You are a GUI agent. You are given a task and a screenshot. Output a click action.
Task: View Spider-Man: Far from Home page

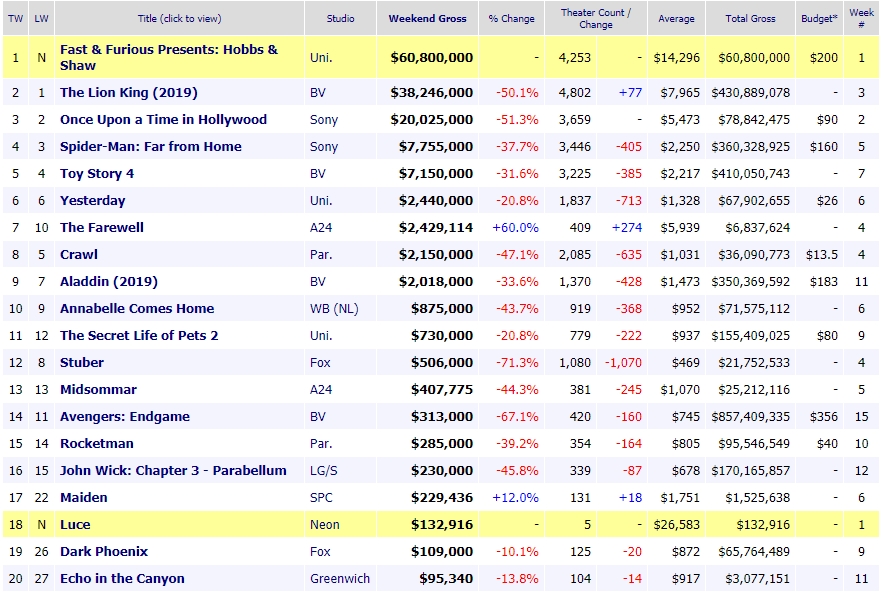pos(151,147)
